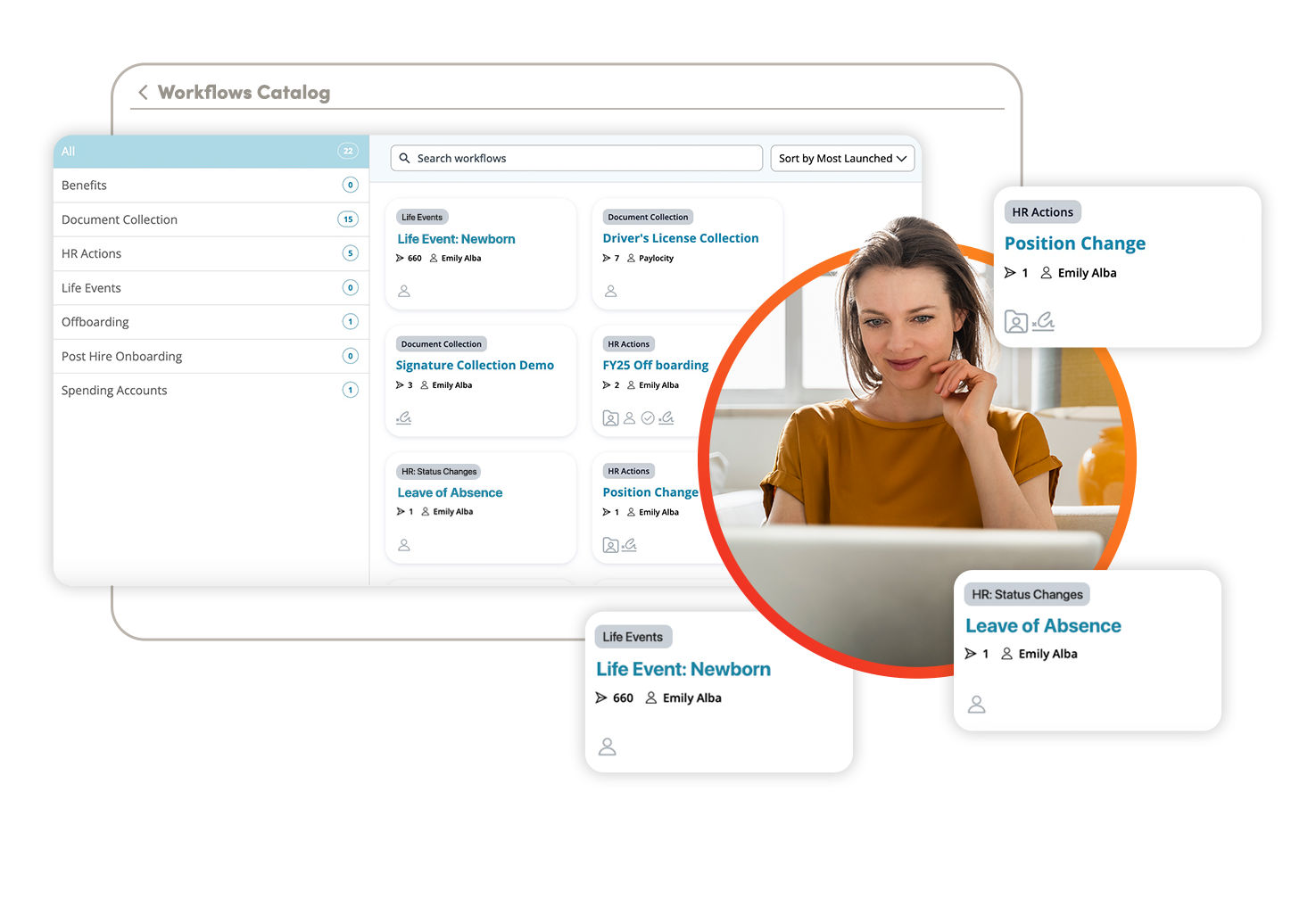Click the launch arrow icon on FY25 Off boarding
This screenshot has width=1316, height=908.
tap(607, 385)
